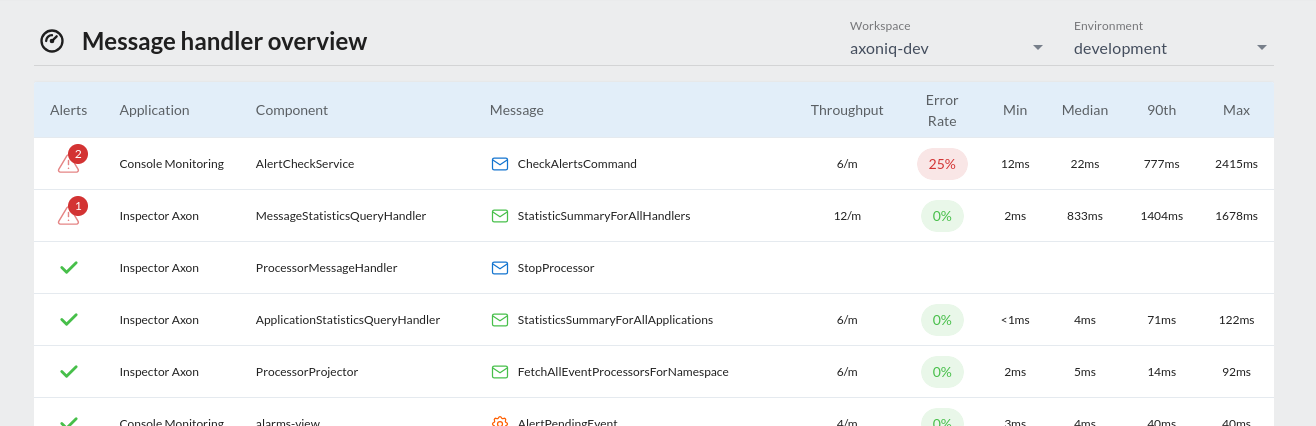
Task: Click the AlertCheckService component cell
Action: (x=305, y=164)
